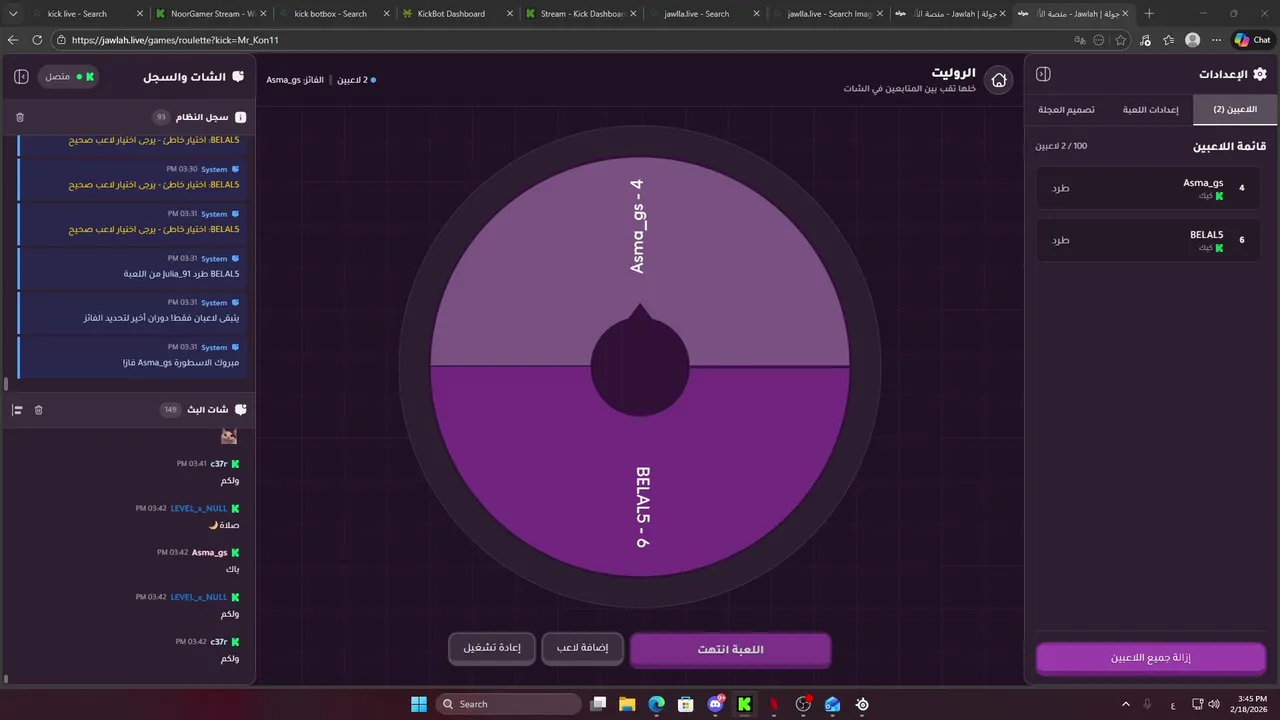
Task: Switch to NoorGamer Stream browser tab
Action: pyautogui.click(x=210, y=14)
